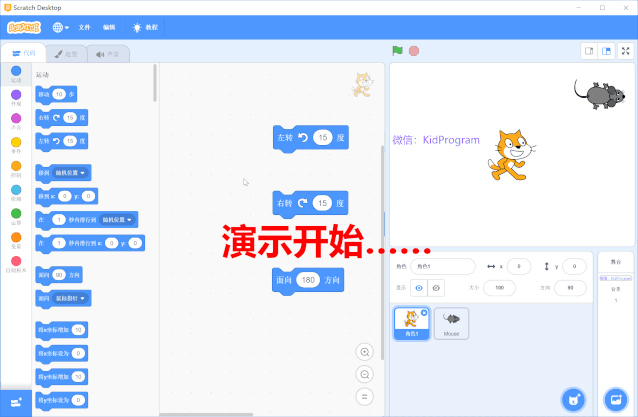This screenshot has height=417, width=638.
Task: Select the orange 控制 block category
Action: (15, 166)
